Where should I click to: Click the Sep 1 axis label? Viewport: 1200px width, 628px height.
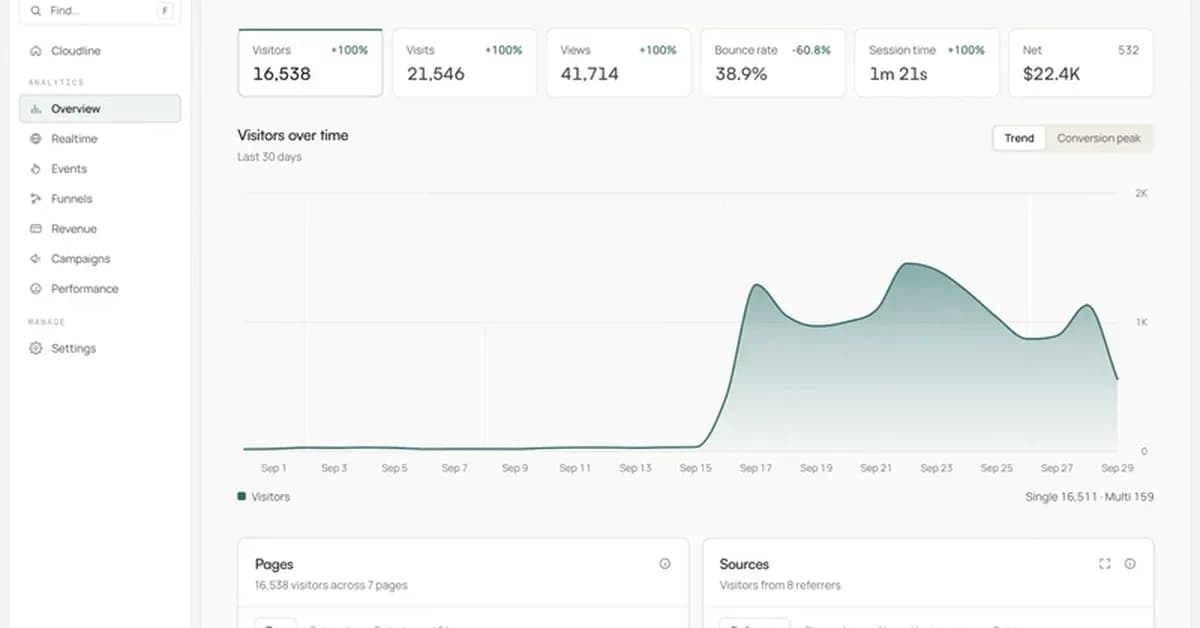[x=273, y=468]
